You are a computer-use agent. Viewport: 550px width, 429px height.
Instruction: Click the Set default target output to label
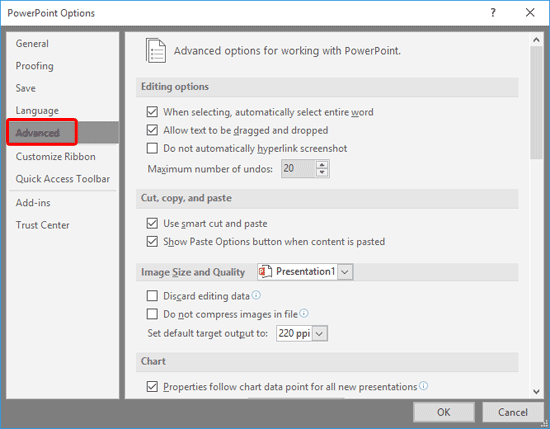(207, 333)
